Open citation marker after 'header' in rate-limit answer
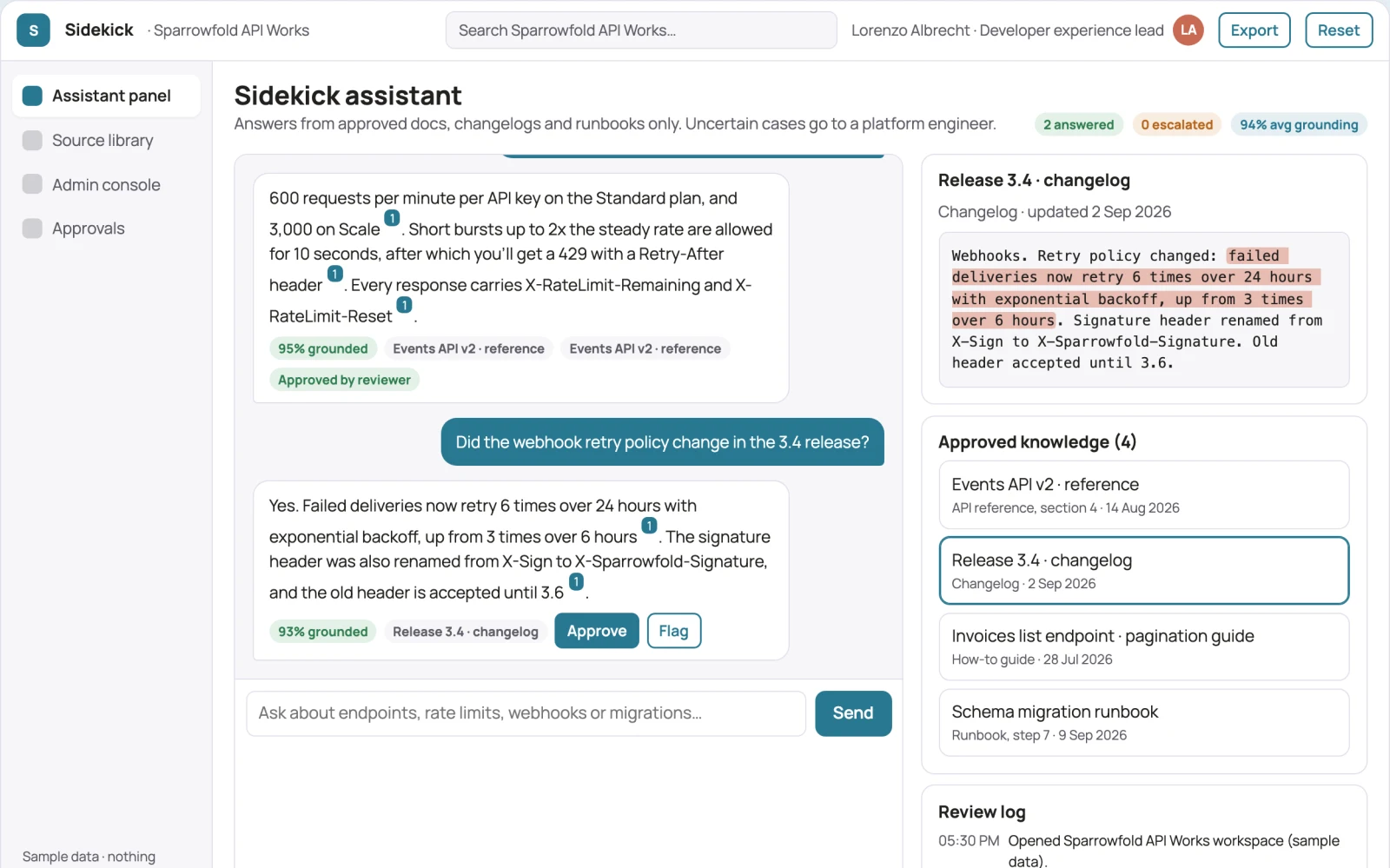 click(334, 274)
